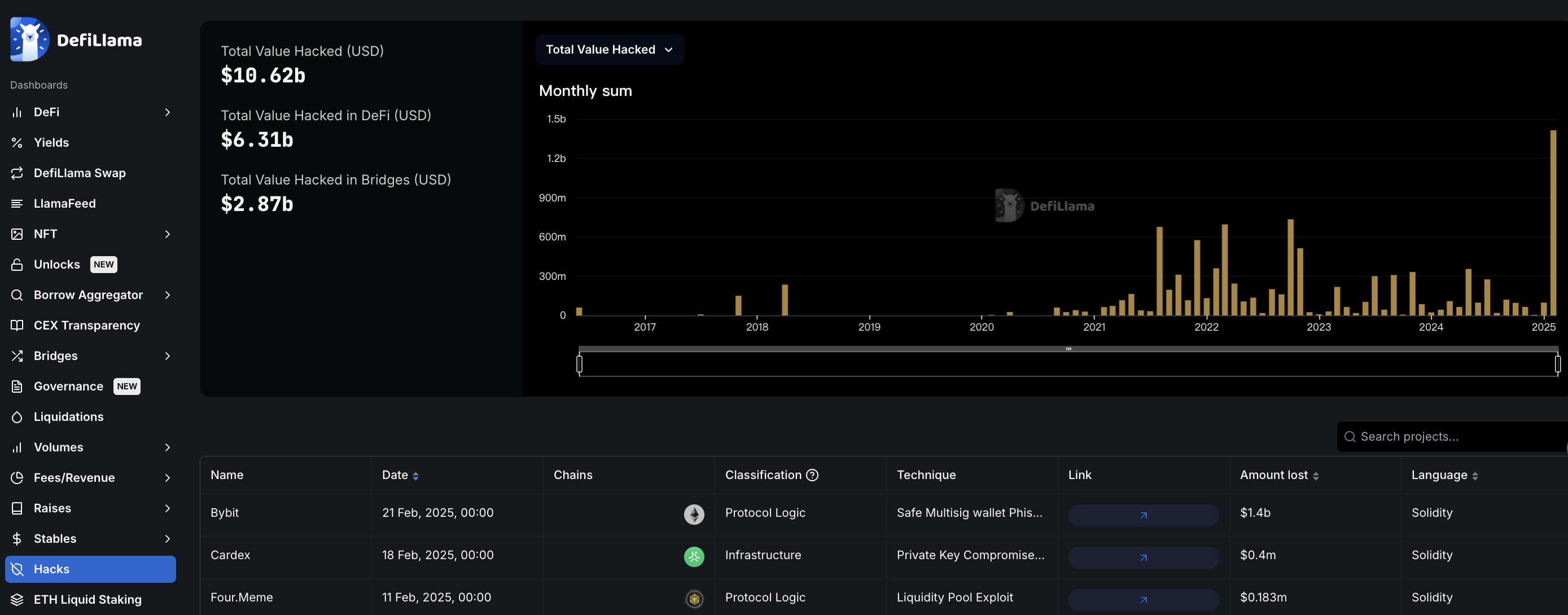1568x615 pixels.
Task: Focus the Search projects field
Action: pyautogui.click(x=1452, y=437)
